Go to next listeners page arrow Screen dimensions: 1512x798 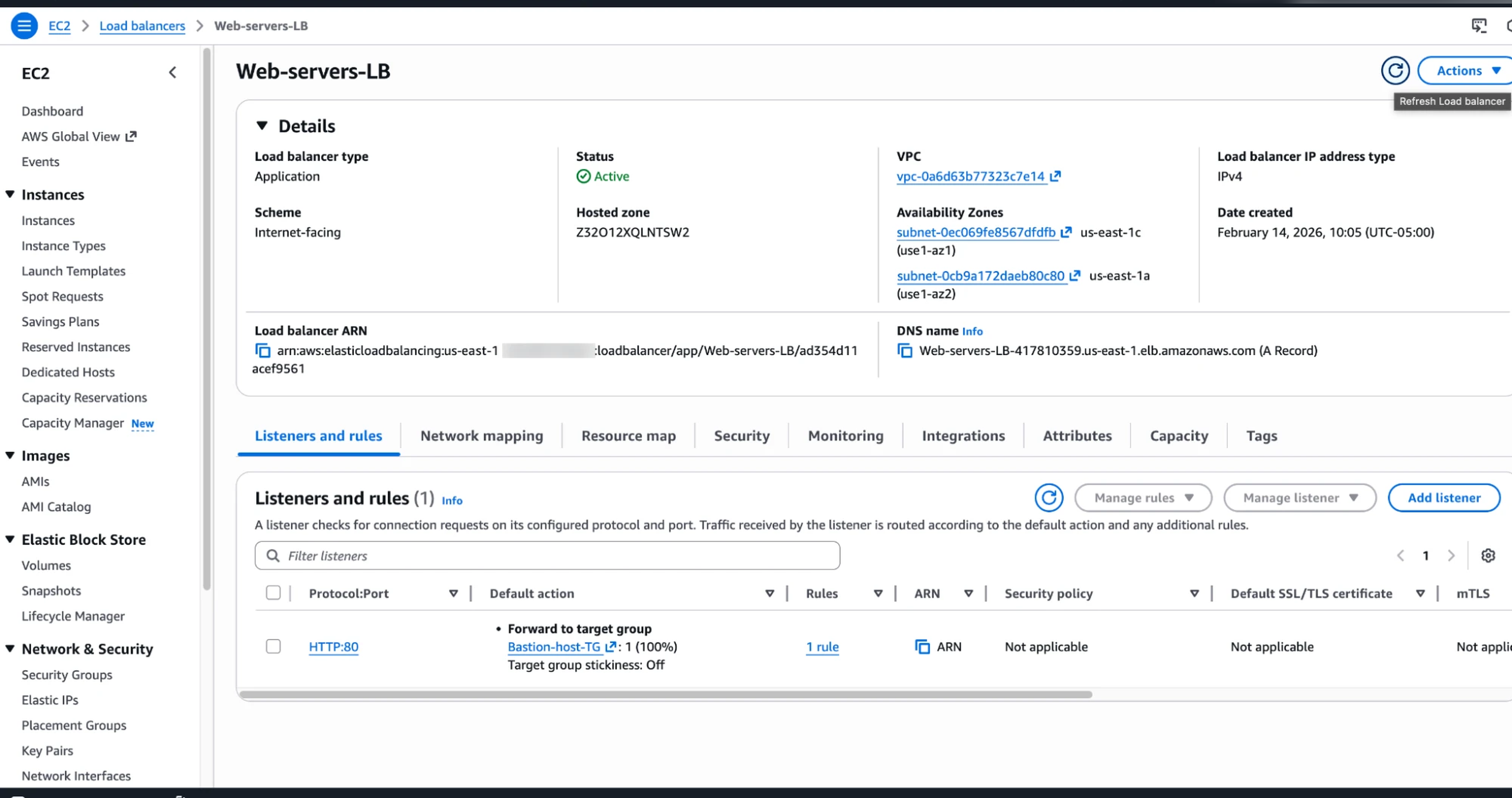coord(1451,555)
